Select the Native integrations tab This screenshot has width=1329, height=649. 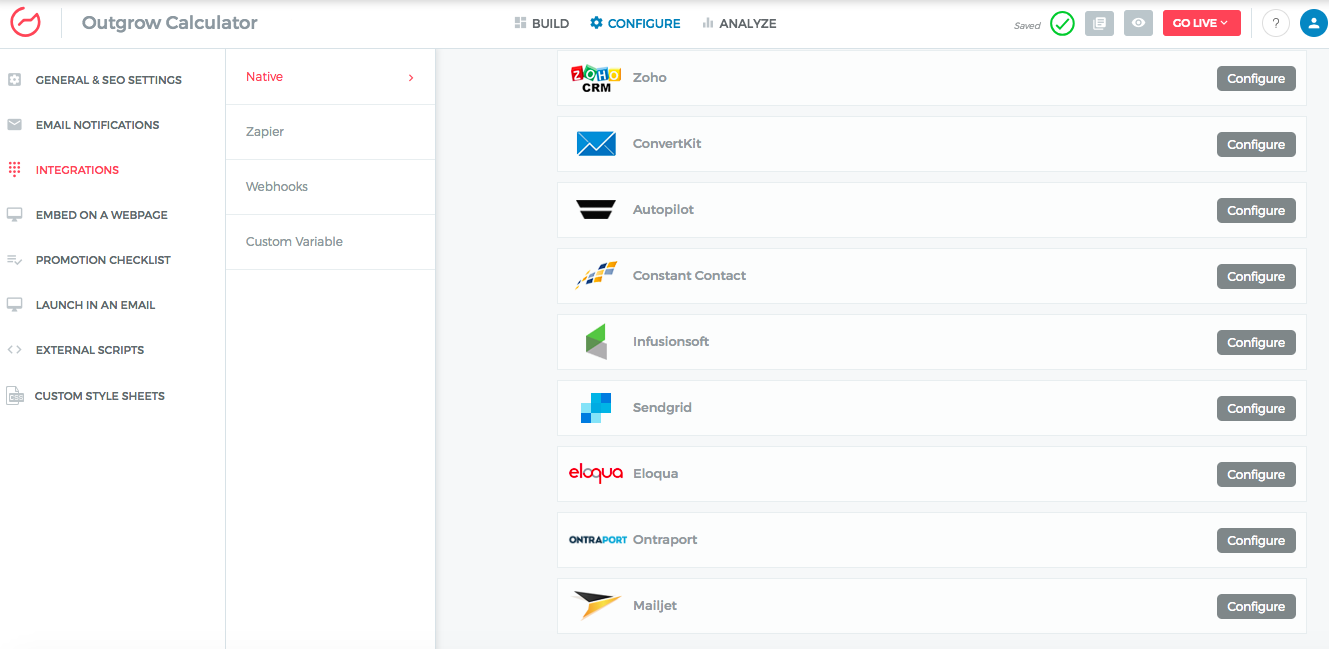click(x=330, y=77)
